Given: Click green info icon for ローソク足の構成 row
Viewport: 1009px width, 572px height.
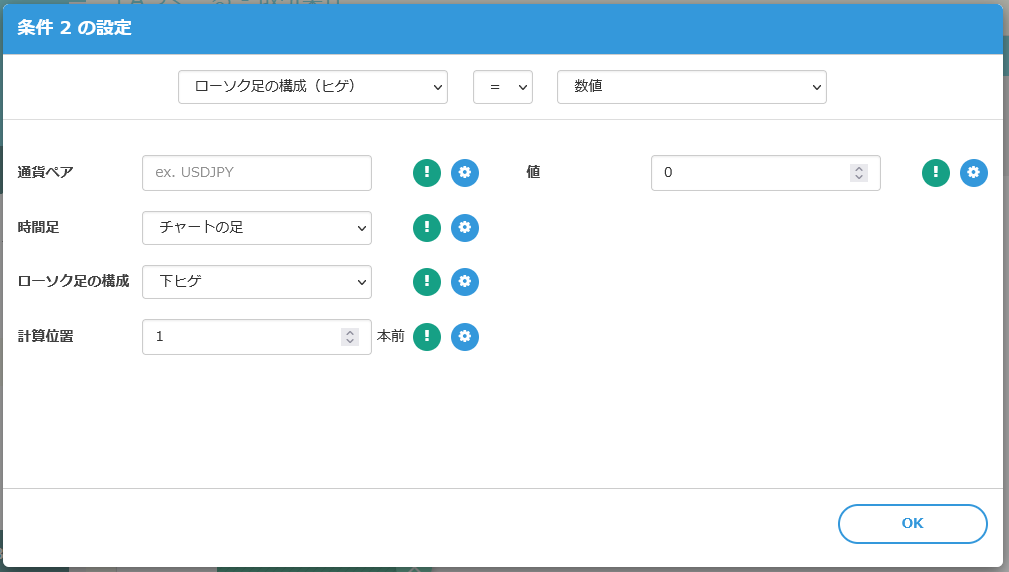Looking at the screenshot, I should [x=427, y=282].
